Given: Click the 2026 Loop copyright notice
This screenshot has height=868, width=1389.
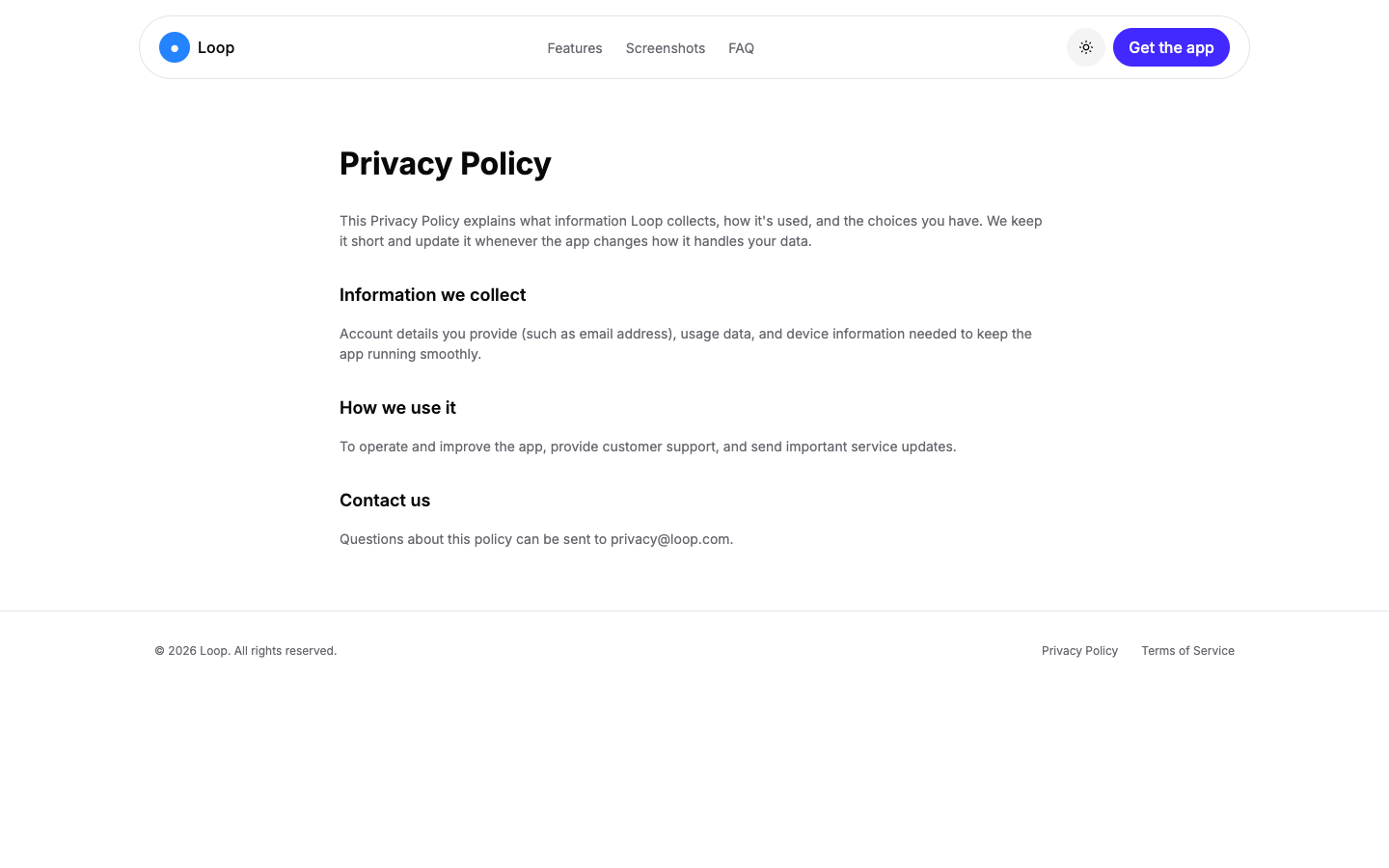Looking at the screenshot, I should 246,651.
